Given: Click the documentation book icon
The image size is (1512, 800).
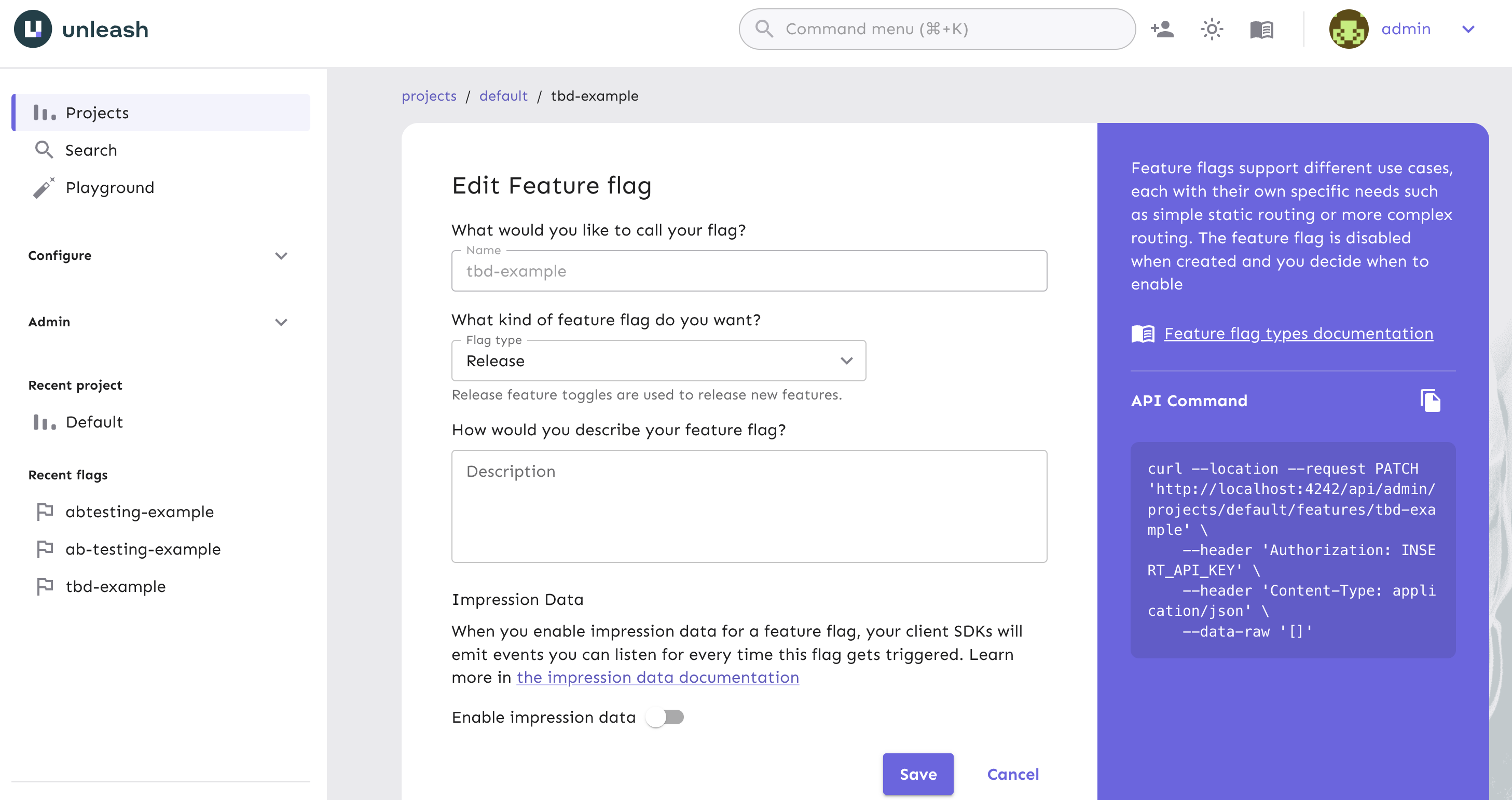Looking at the screenshot, I should 1262,29.
